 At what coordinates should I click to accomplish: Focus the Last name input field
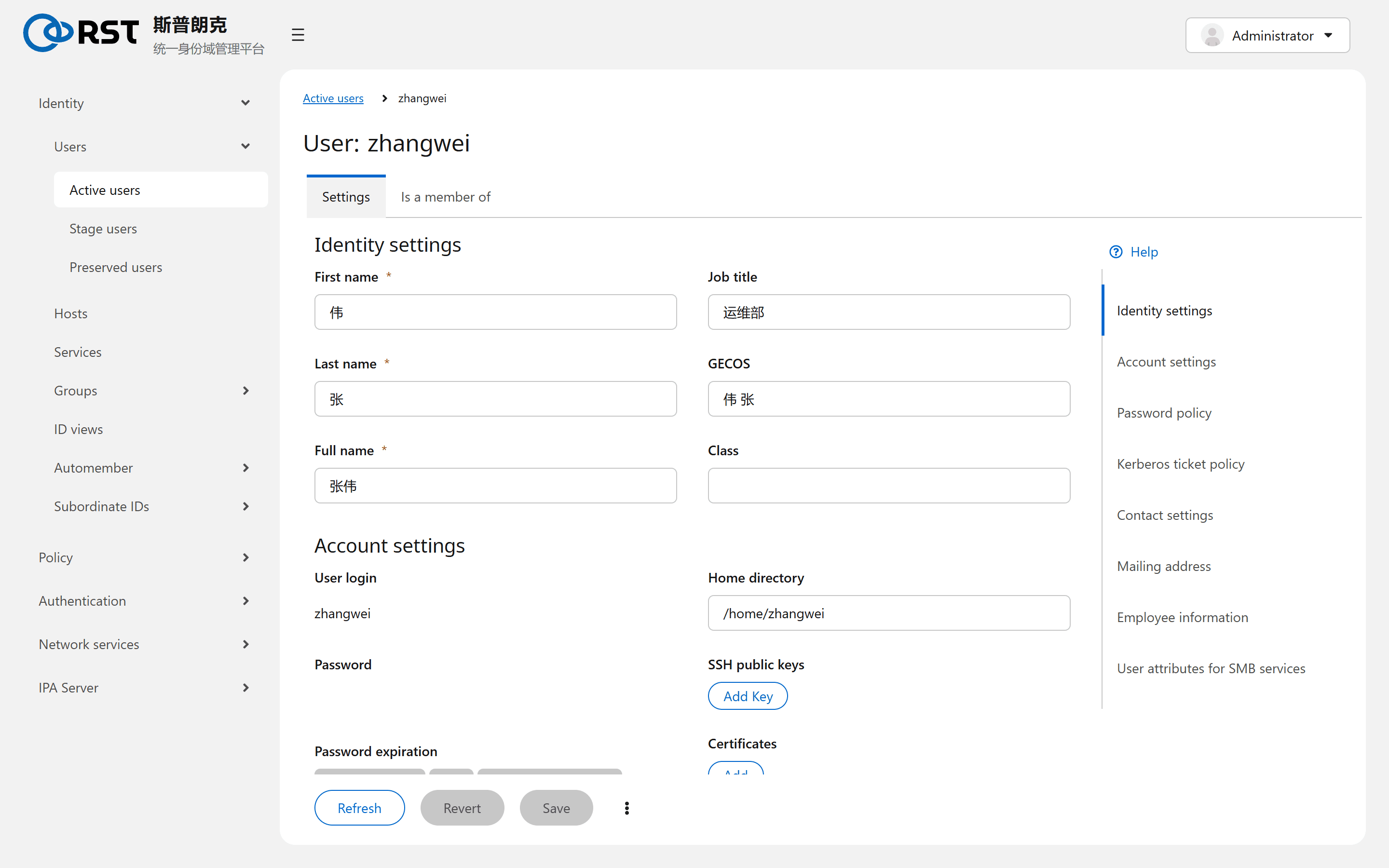tap(495, 399)
